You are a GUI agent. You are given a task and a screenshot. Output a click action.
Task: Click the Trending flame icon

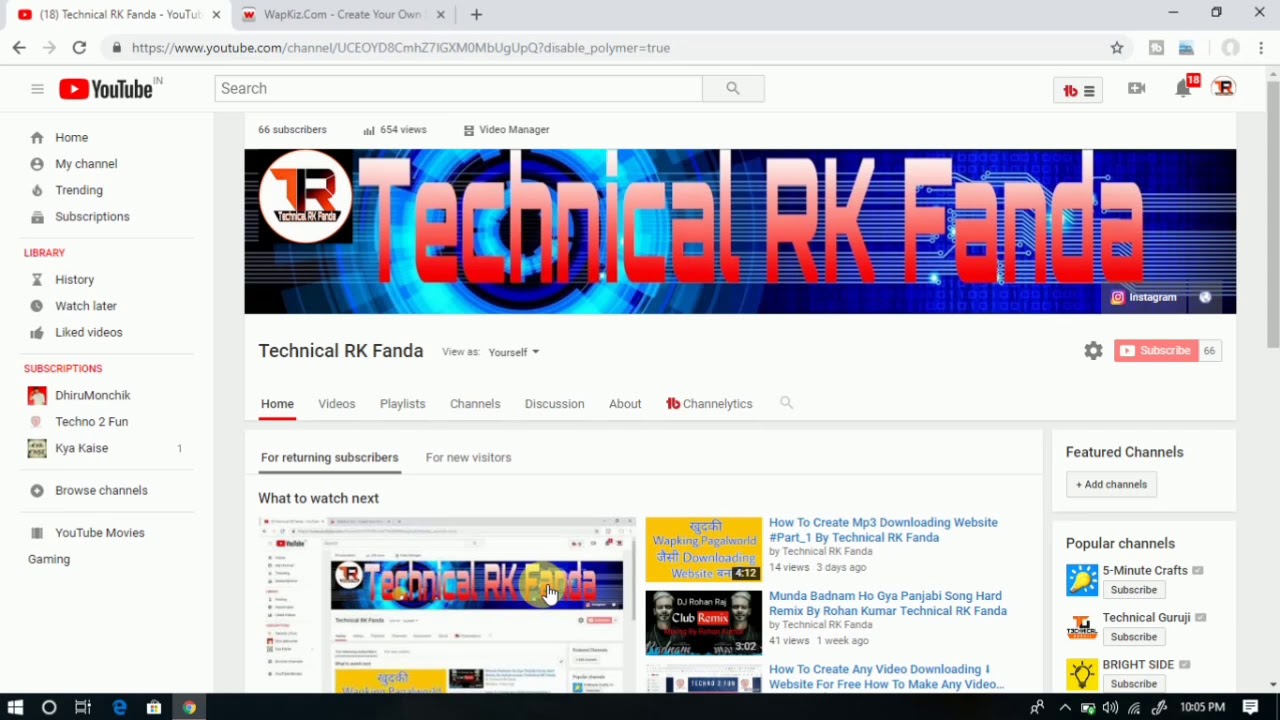pos(37,190)
